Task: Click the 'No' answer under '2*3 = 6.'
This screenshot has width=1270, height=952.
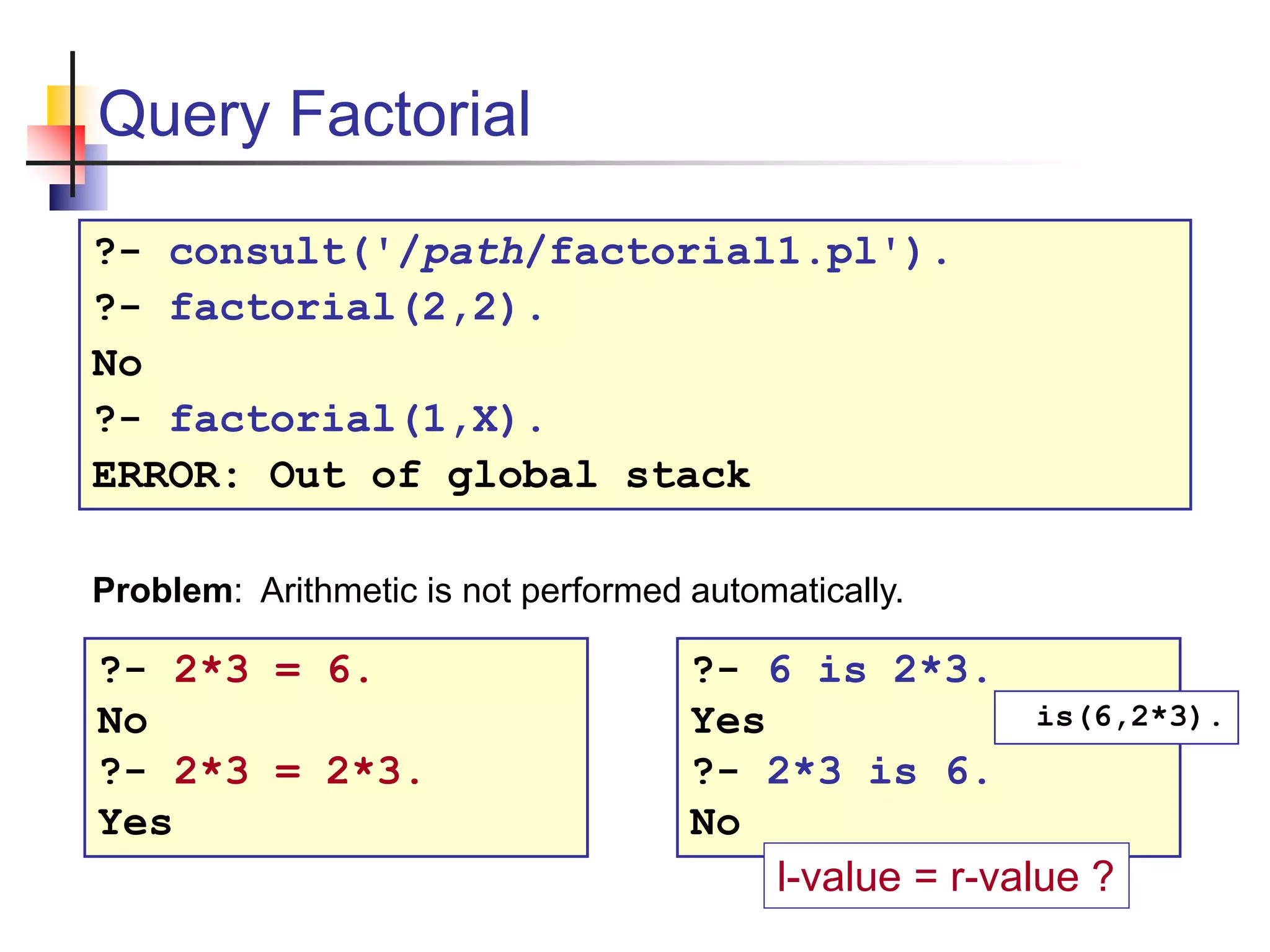Action: click(122, 721)
